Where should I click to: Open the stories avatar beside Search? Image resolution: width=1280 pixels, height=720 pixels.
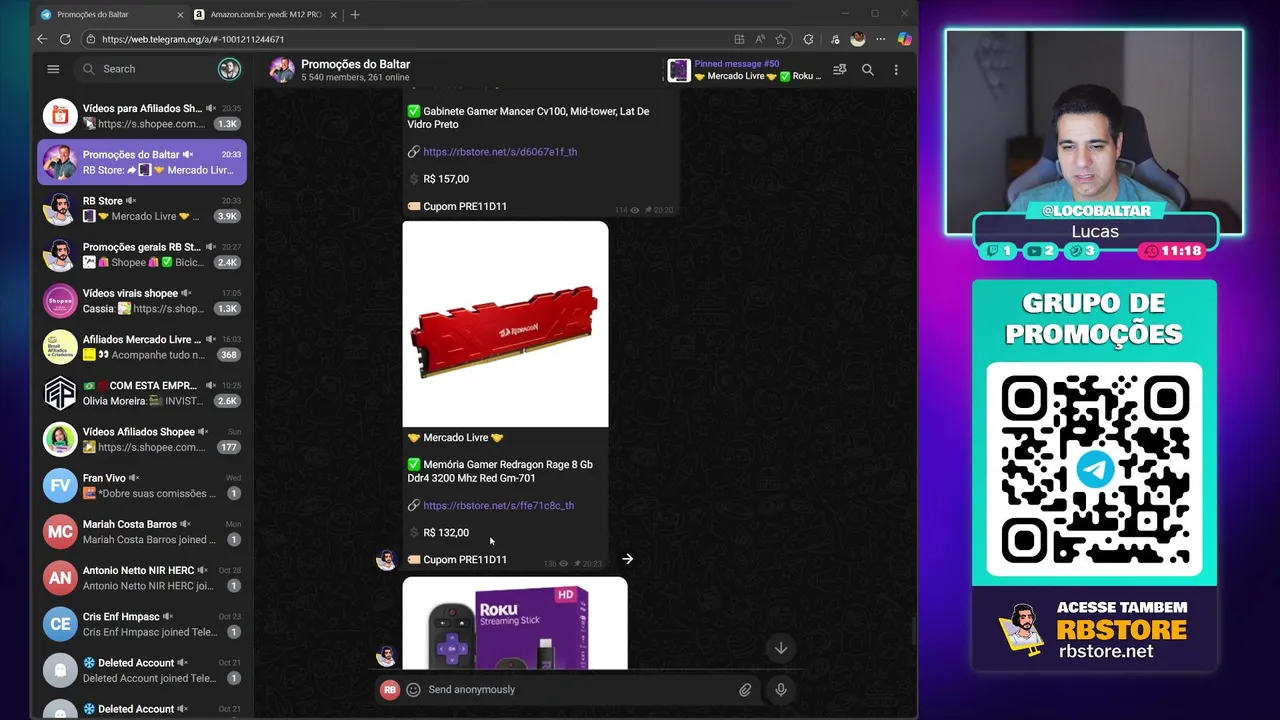(229, 69)
